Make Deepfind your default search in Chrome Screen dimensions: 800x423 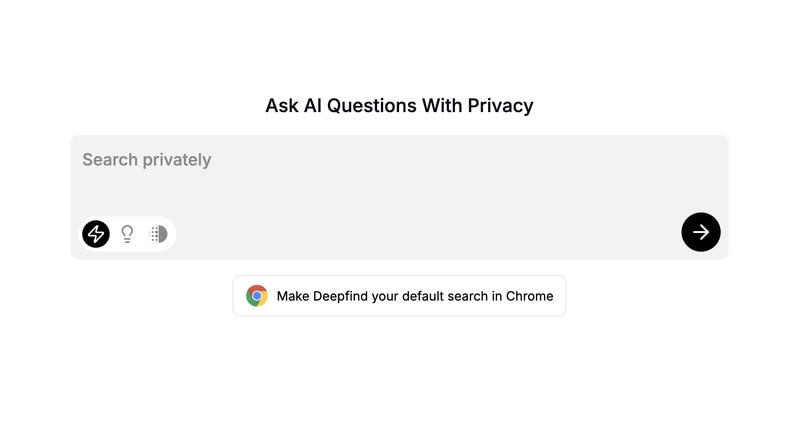click(x=399, y=296)
